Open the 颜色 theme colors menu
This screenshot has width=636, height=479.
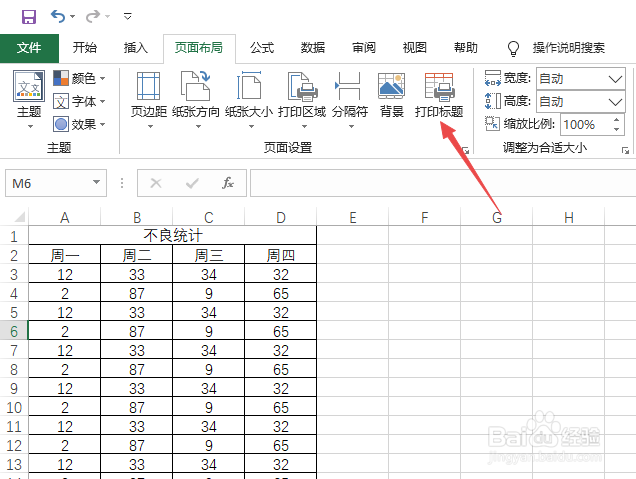[x=79, y=78]
